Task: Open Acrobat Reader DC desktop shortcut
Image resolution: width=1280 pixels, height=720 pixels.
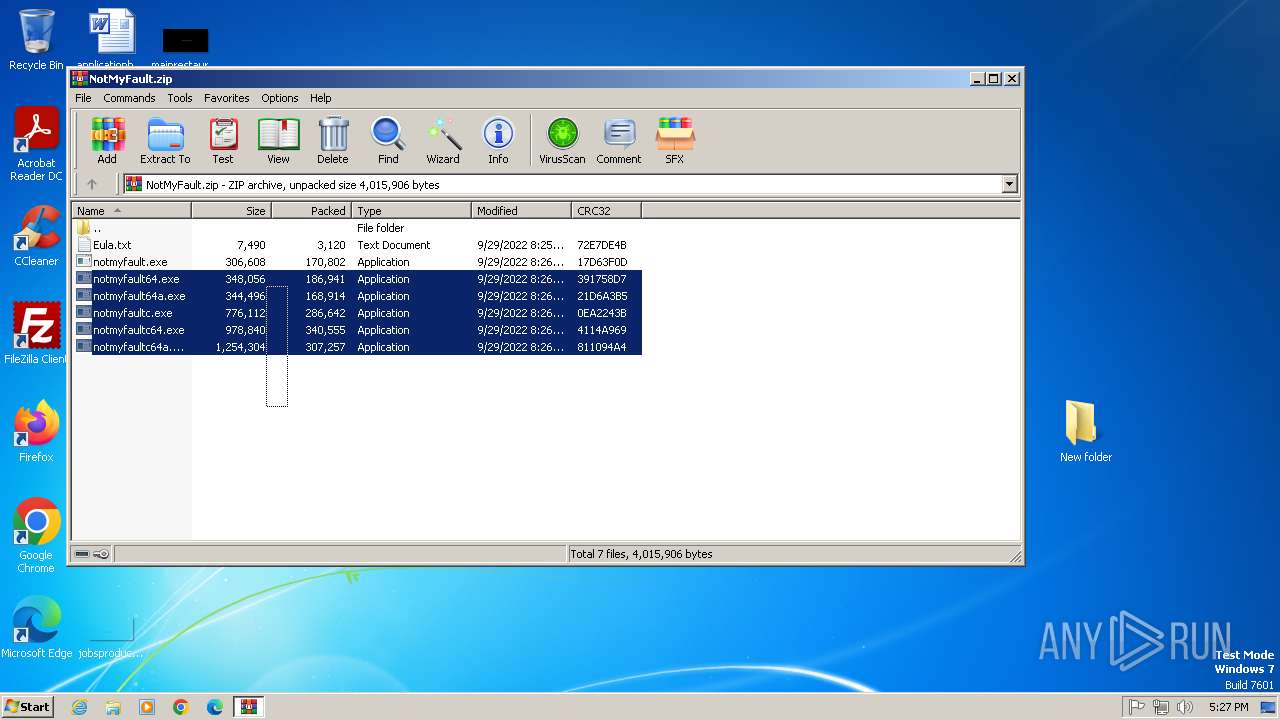Action: pyautogui.click(x=36, y=145)
